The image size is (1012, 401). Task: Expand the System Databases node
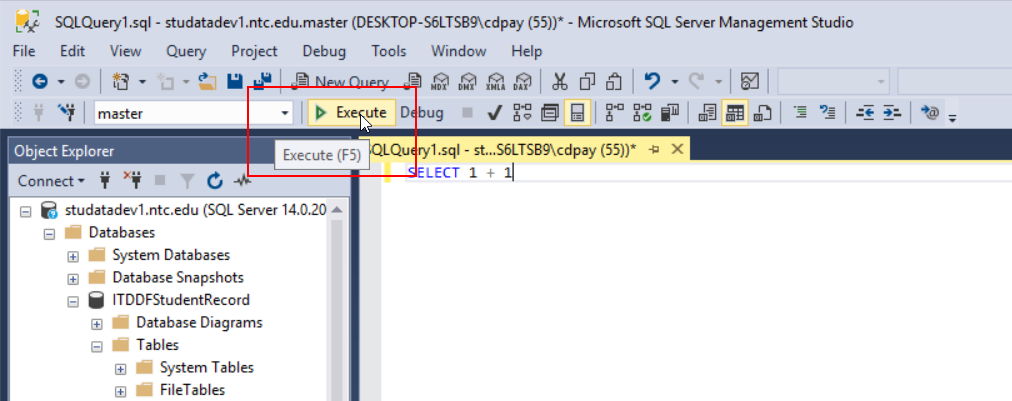pos(74,256)
